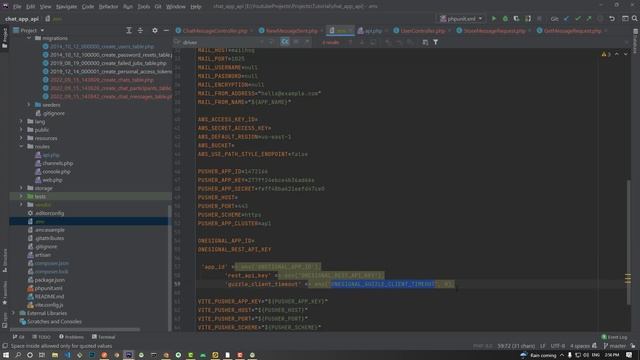
Task: Open the Navigate menu
Action: coord(66,7)
